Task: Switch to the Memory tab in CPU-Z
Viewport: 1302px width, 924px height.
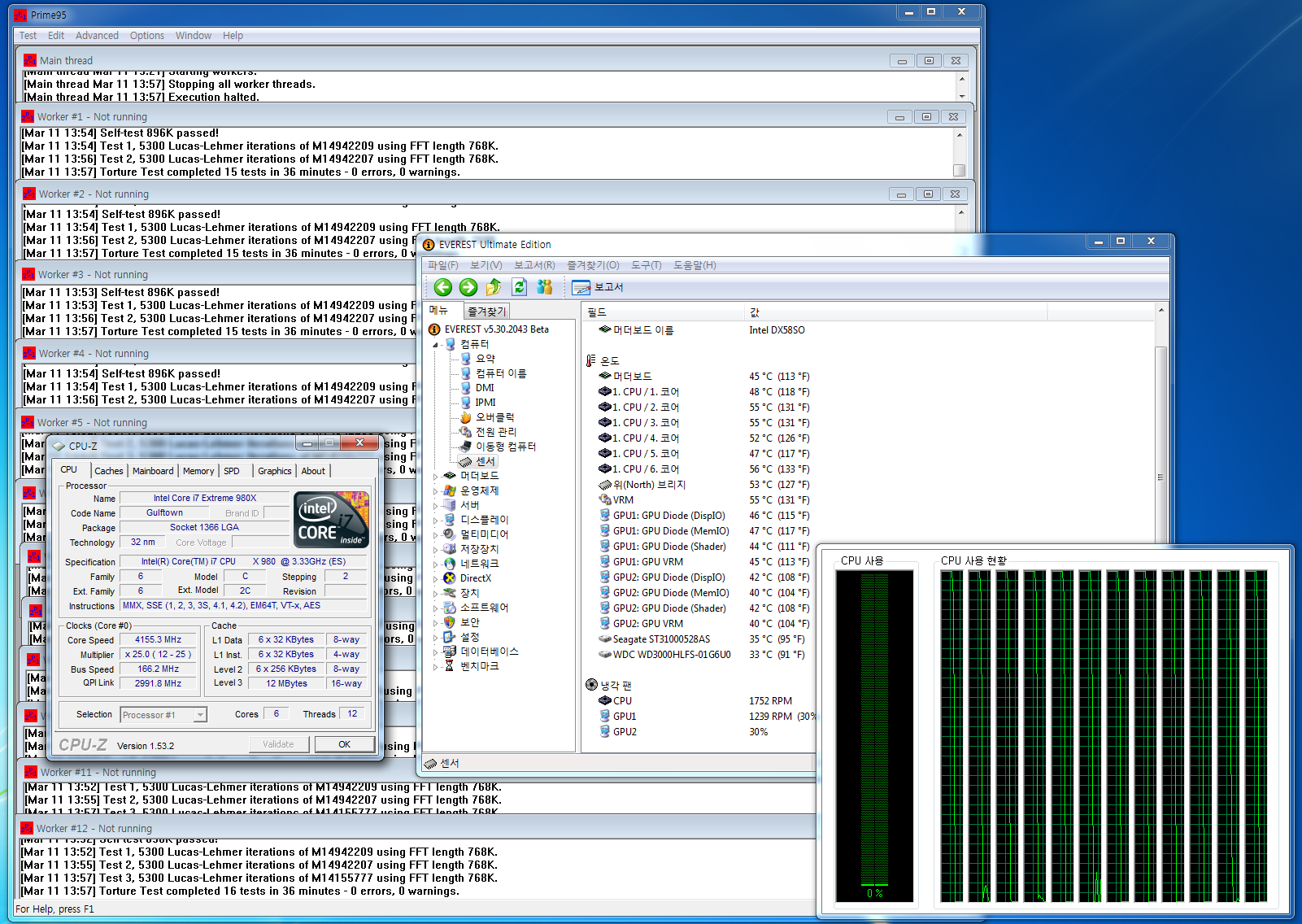Action: click(x=198, y=471)
